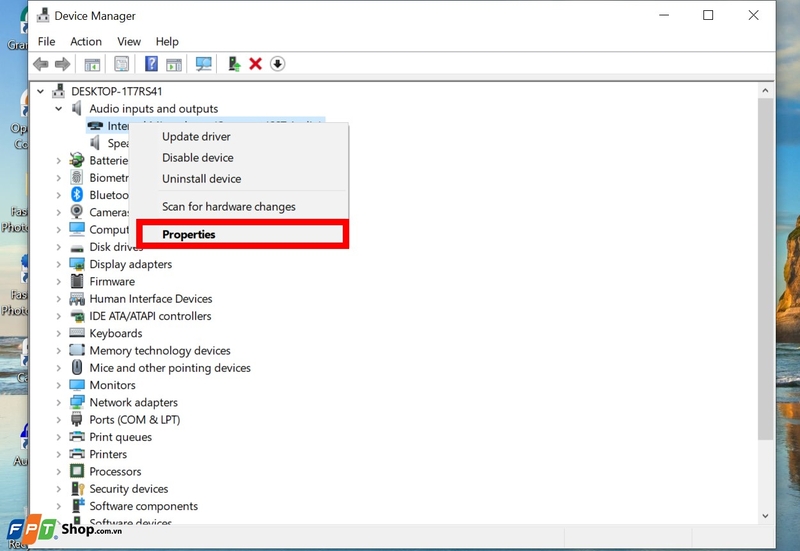Click the Firmware chip icon
Screen dimensions: 800x551
[77, 281]
